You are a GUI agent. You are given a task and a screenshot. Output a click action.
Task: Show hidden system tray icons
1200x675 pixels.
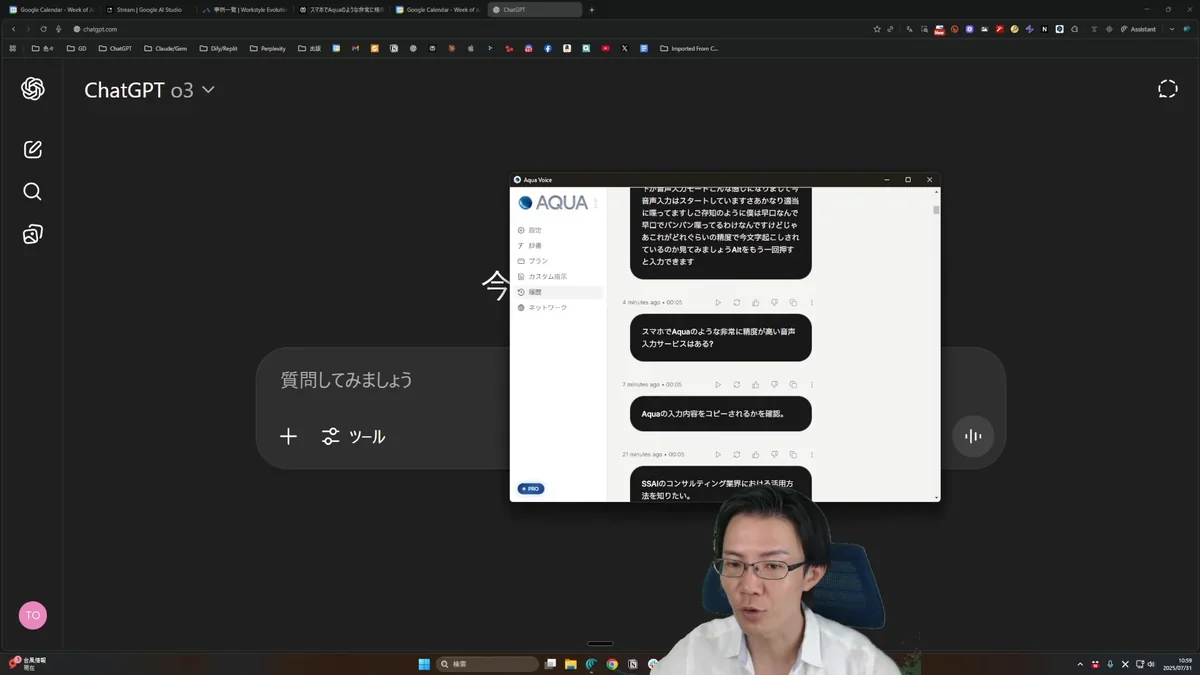click(1080, 664)
